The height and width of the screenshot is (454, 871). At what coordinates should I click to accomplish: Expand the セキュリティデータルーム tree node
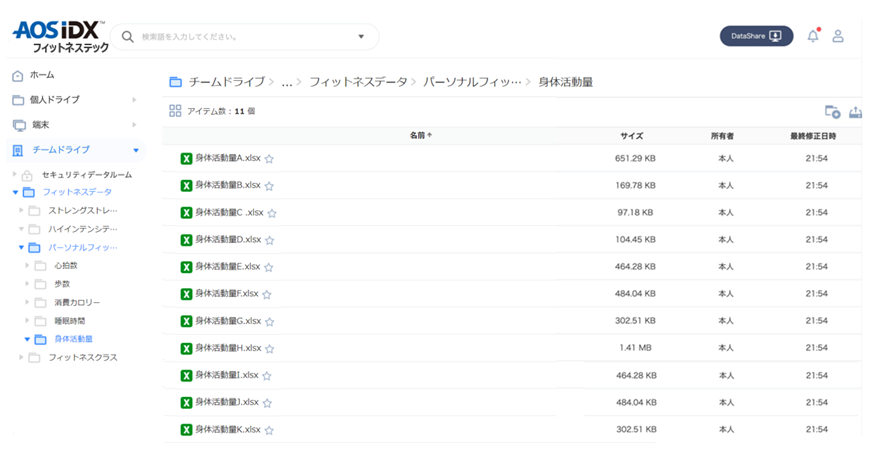[15, 174]
